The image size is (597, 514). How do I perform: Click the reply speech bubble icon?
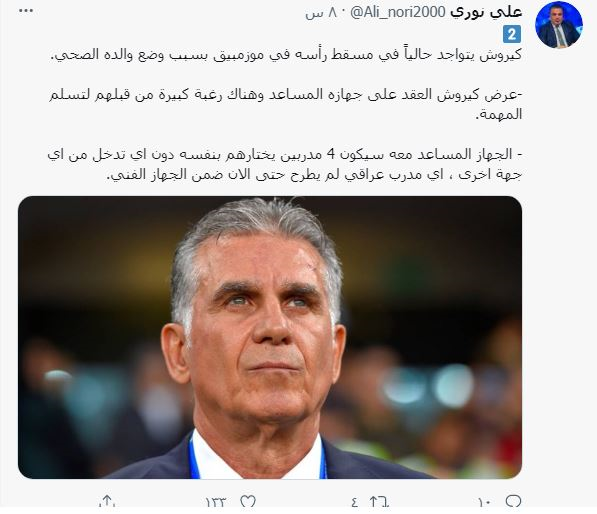tap(513, 501)
